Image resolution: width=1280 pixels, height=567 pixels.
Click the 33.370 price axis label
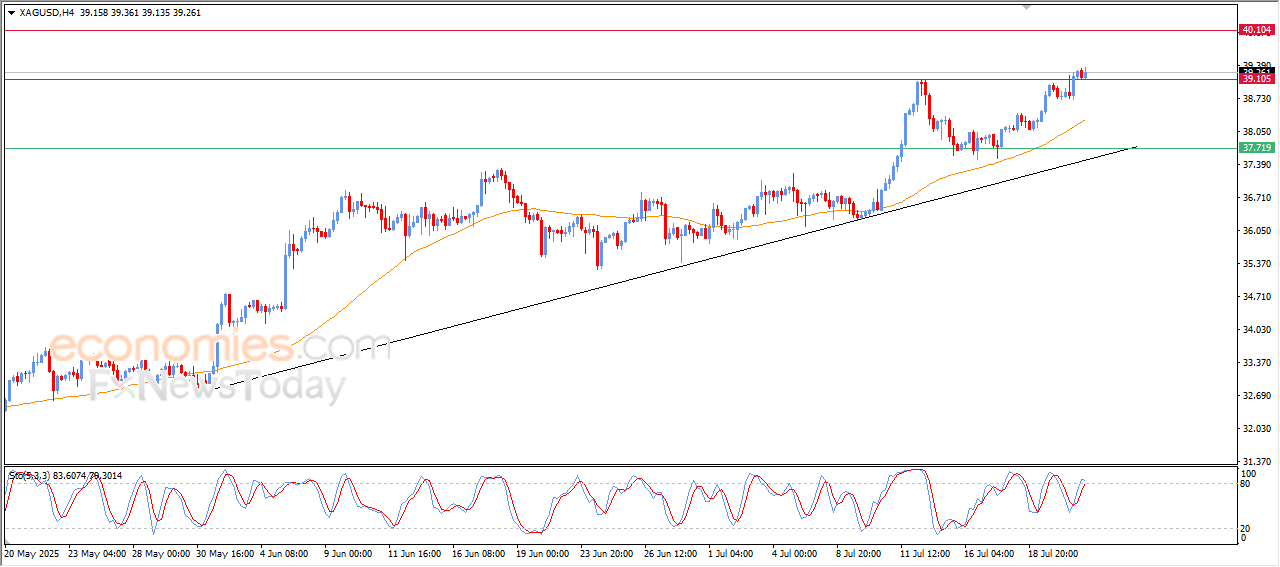coord(1255,362)
